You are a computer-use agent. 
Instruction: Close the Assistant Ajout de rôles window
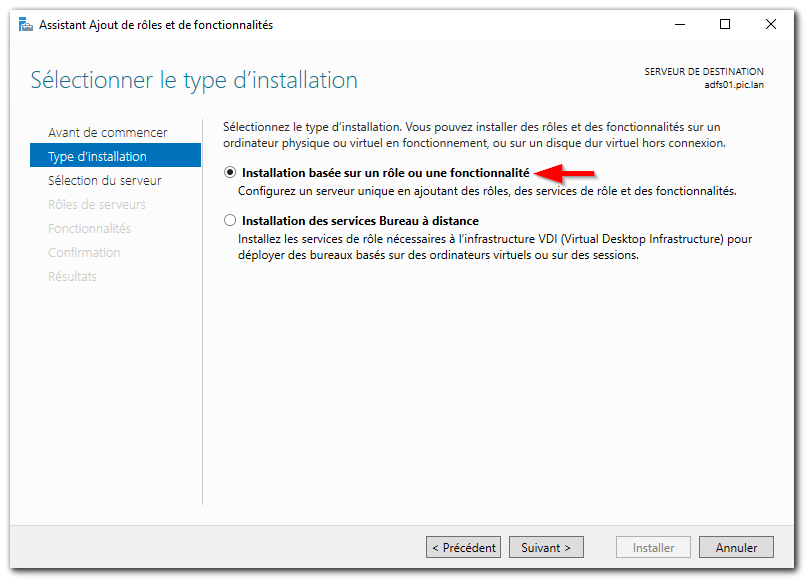coord(770,23)
